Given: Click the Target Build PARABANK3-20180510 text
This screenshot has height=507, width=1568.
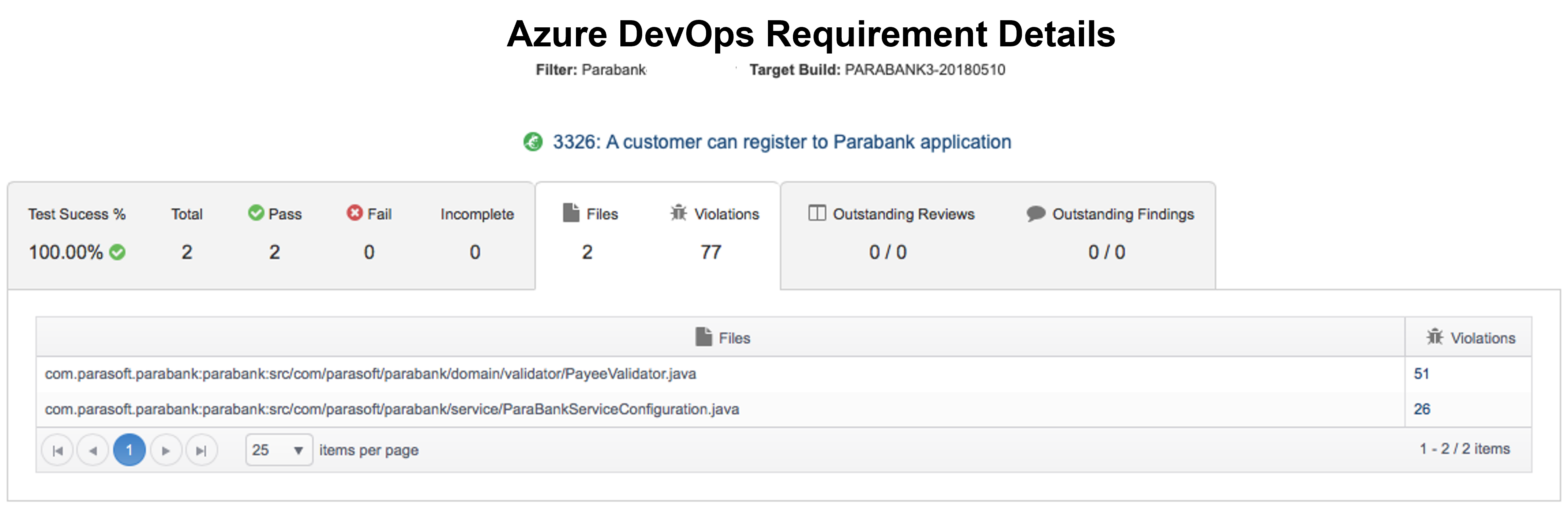Looking at the screenshot, I should [877, 70].
